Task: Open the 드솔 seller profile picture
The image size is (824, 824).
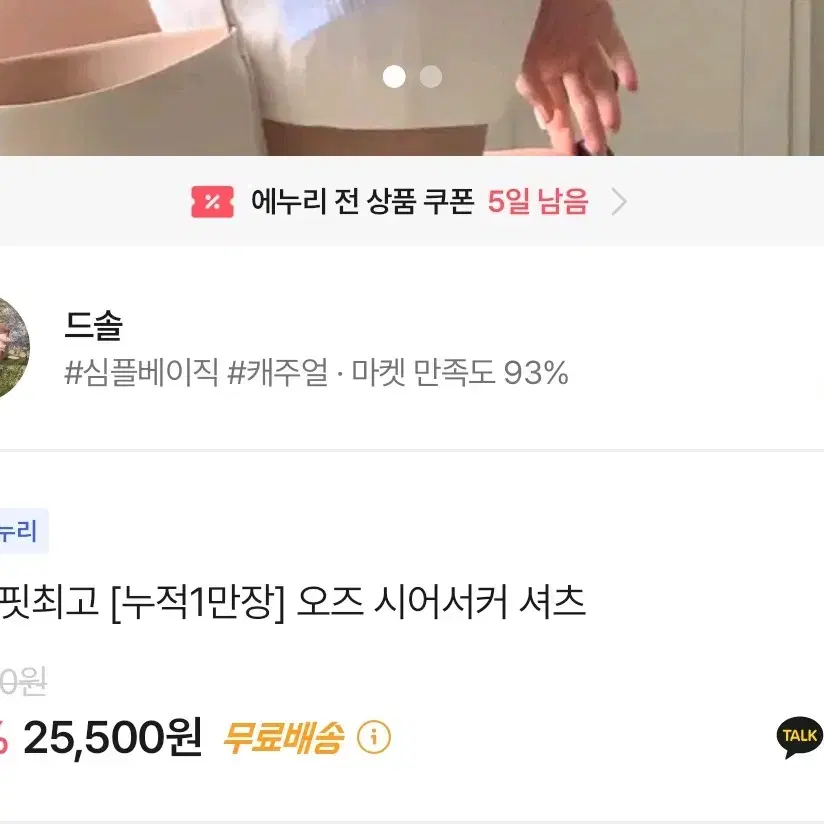Action: [x=11, y=348]
